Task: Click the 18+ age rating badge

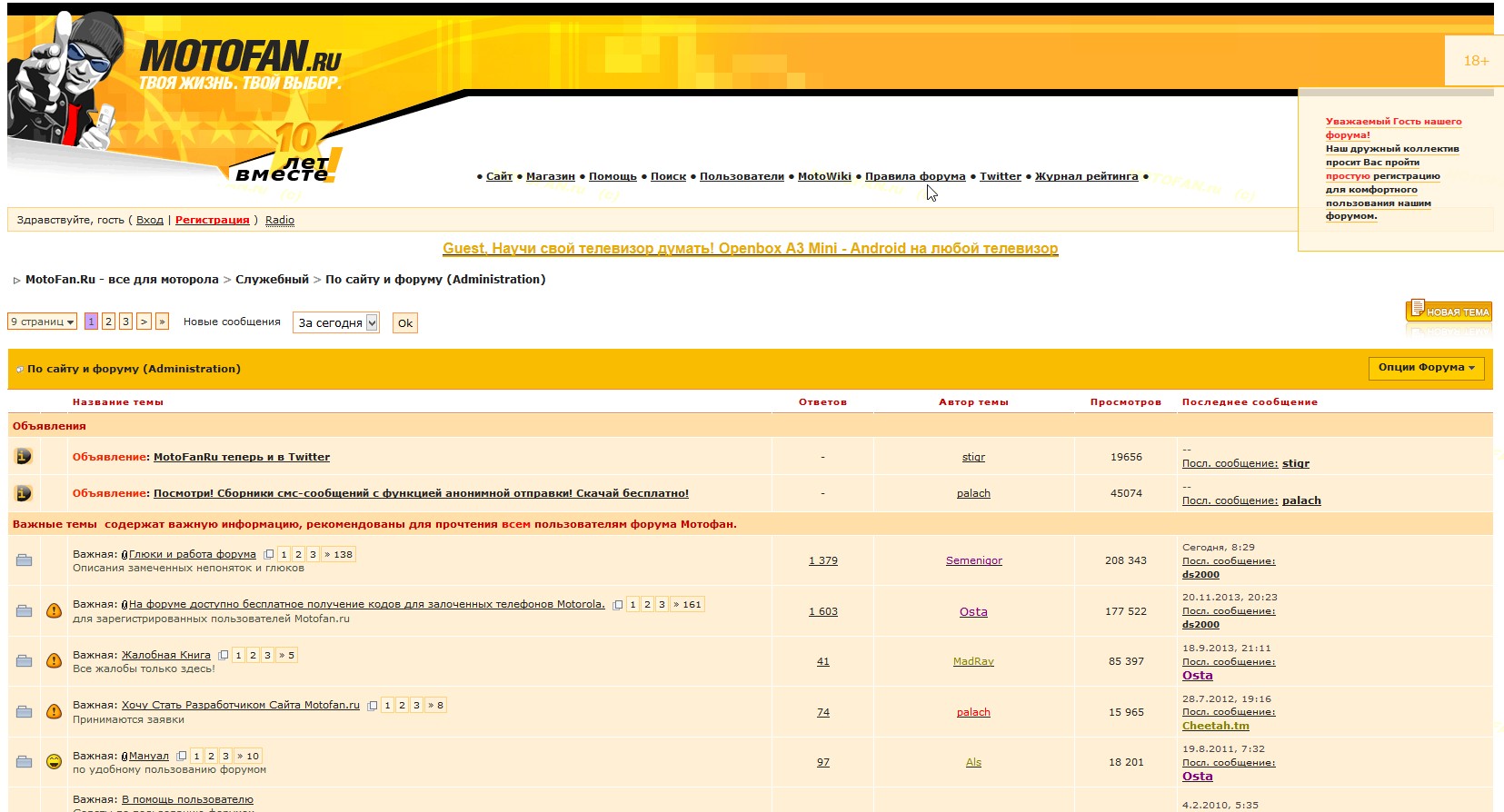Action: (1476, 61)
